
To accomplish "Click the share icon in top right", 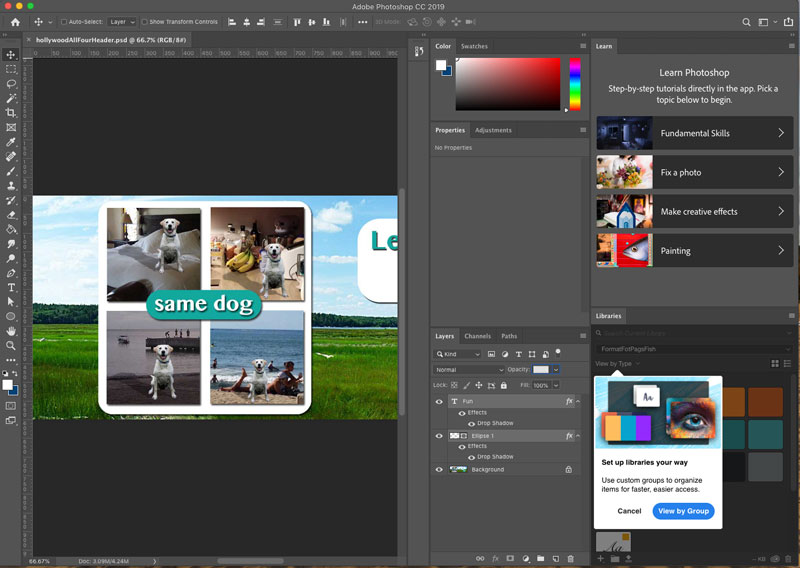I will click(788, 22).
